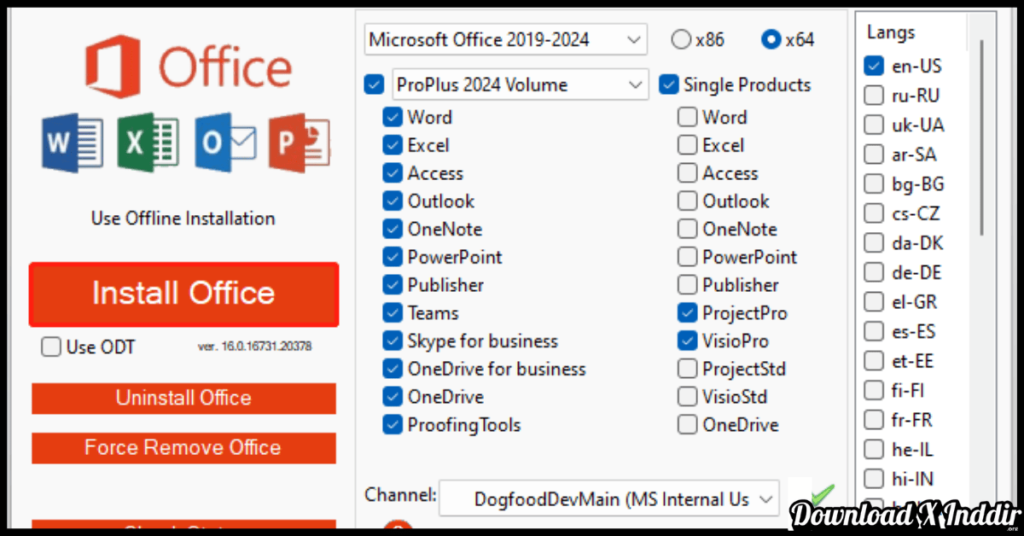Click the Langs list scrollbar
This screenshot has width=1024, height=536.
981,137
